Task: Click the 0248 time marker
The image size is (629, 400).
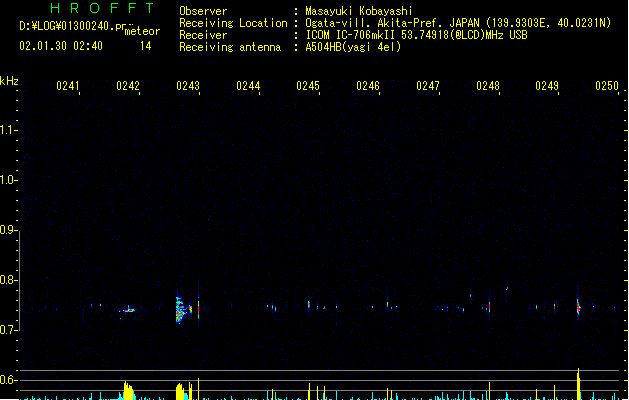Action: pos(488,86)
